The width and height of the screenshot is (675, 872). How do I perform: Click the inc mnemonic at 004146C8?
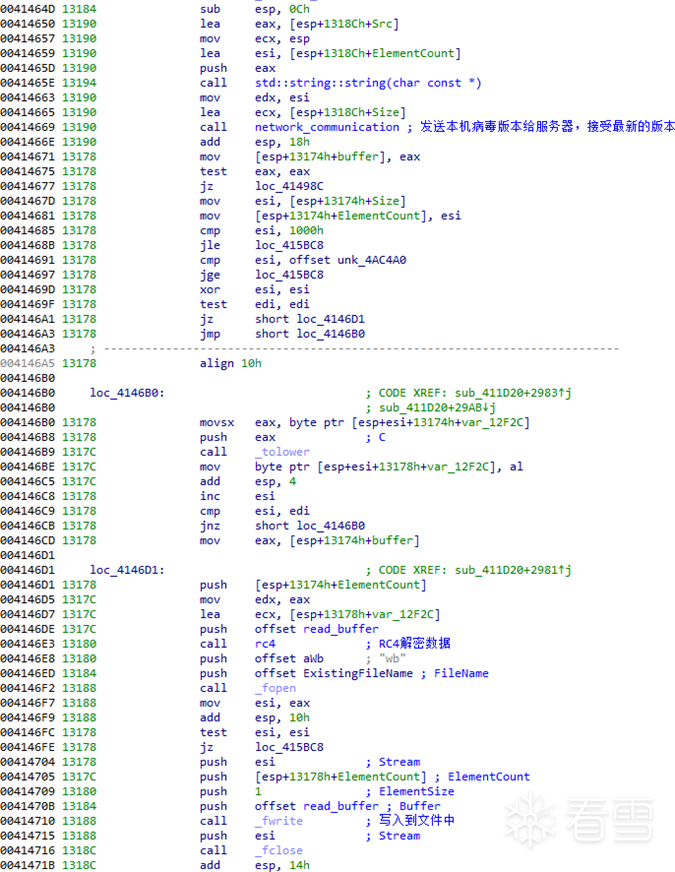click(210, 497)
